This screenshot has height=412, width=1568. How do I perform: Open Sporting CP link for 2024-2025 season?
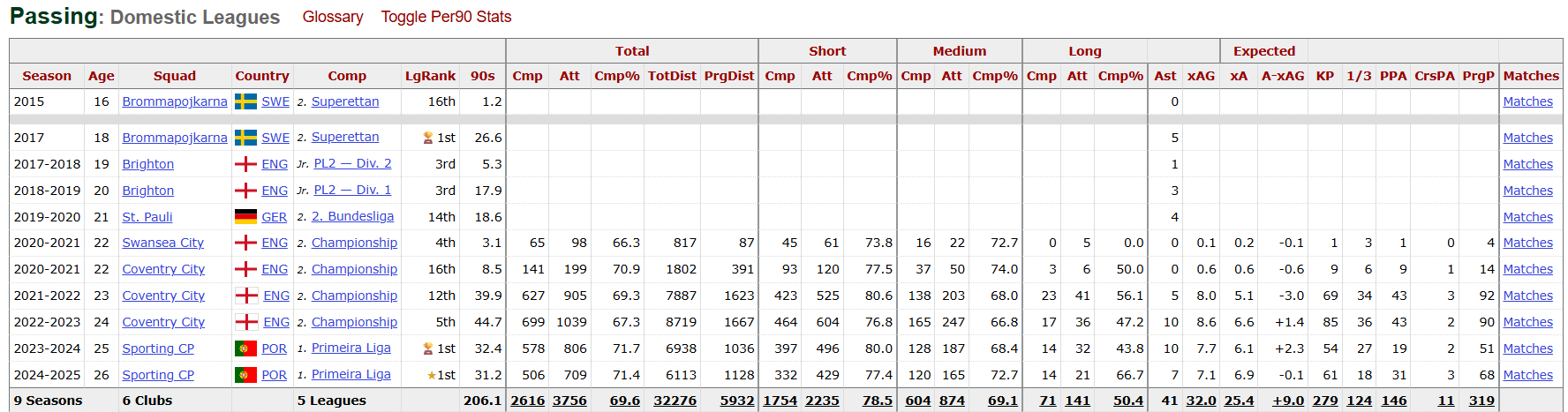point(158,375)
